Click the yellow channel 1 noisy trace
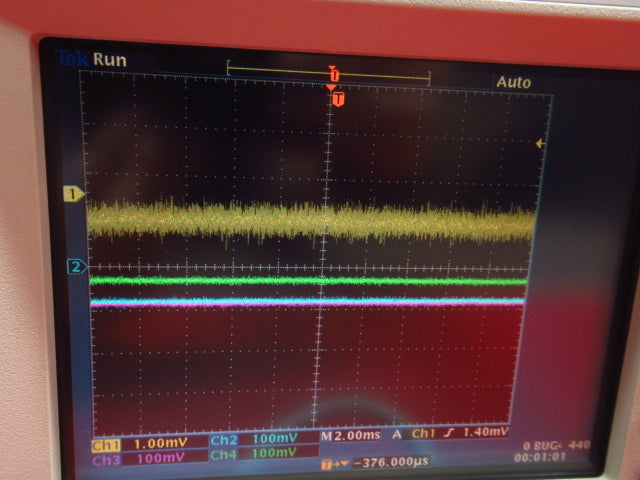 [310, 222]
